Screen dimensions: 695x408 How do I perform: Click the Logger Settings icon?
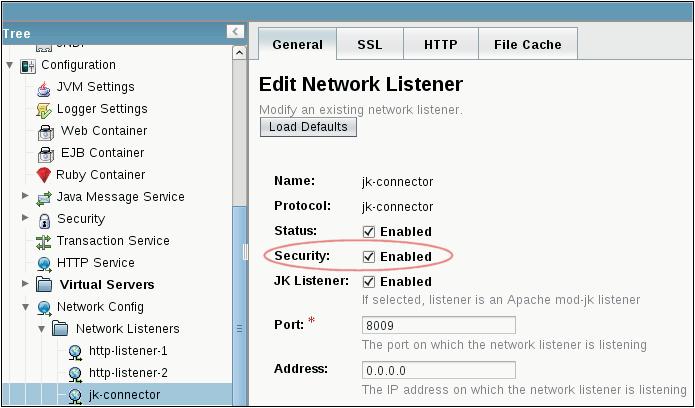point(43,109)
